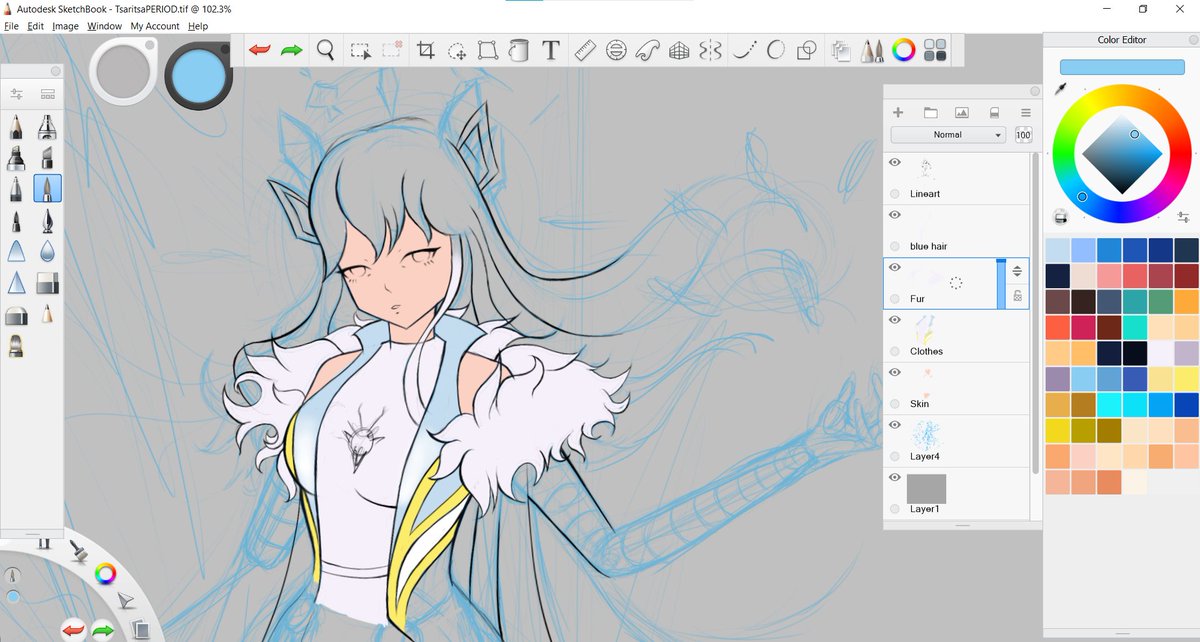Viewport: 1200px width, 642px height.
Task: Open the Brush Library in brush palette
Action: click(x=47, y=94)
